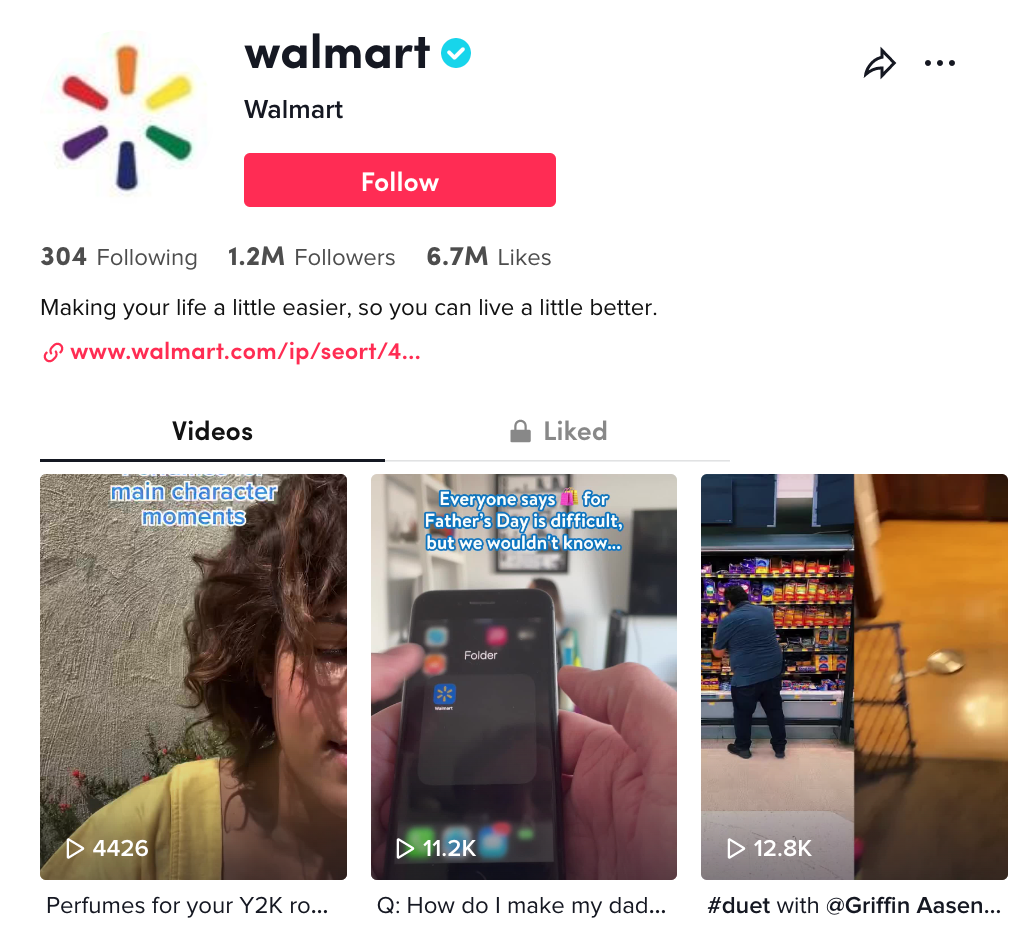Viewport: 1026px width, 936px height.
Task: Click play icon showing 11.2K views
Action: tap(405, 848)
